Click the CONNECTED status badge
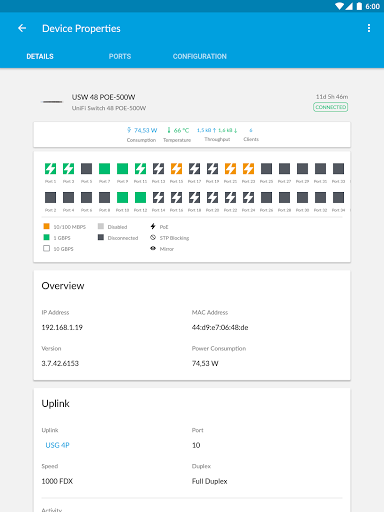The height and width of the screenshot is (512, 384). (x=330, y=107)
